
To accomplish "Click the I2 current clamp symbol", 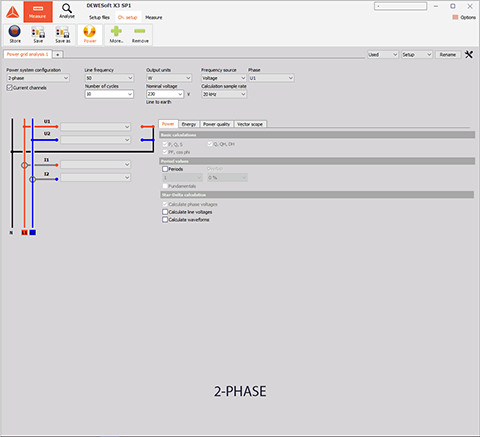I will tap(32, 179).
